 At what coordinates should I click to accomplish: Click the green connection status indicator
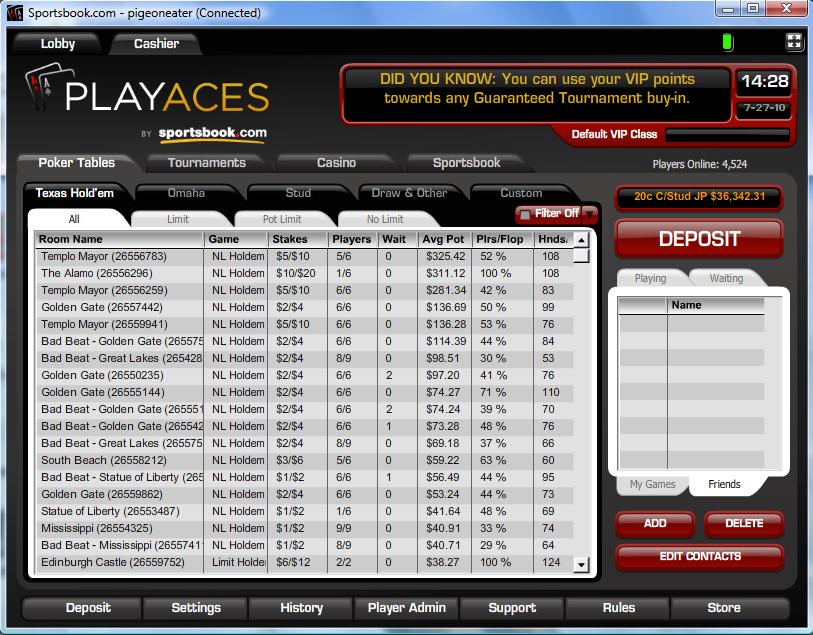pyautogui.click(x=727, y=42)
